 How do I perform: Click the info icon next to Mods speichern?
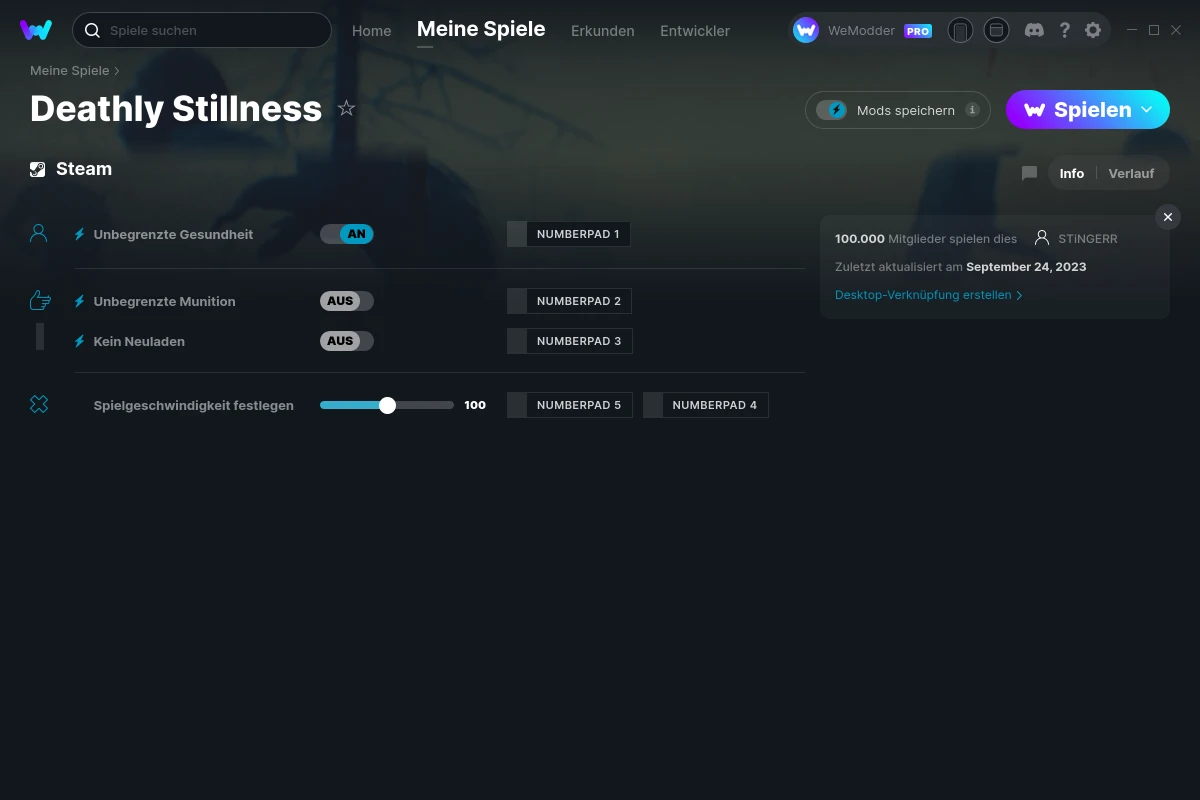(x=972, y=110)
